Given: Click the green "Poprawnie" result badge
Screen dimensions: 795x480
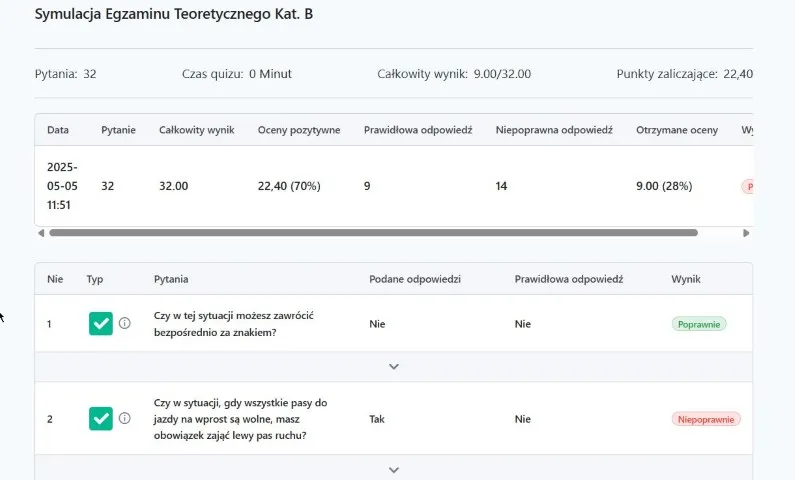Looking at the screenshot, I should click(x=699, y=324).
